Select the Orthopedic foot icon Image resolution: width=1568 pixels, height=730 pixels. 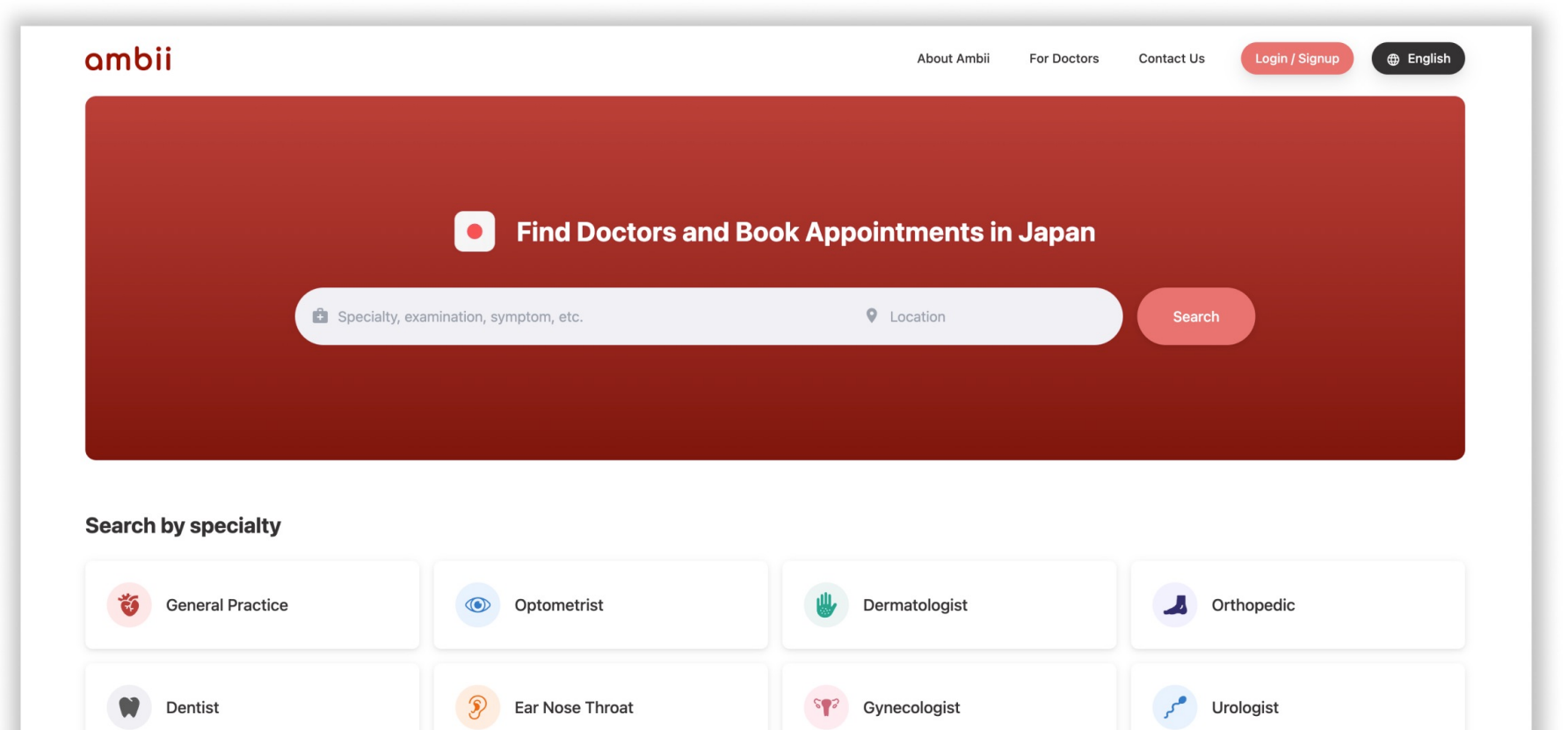[x=1175, y=605]
